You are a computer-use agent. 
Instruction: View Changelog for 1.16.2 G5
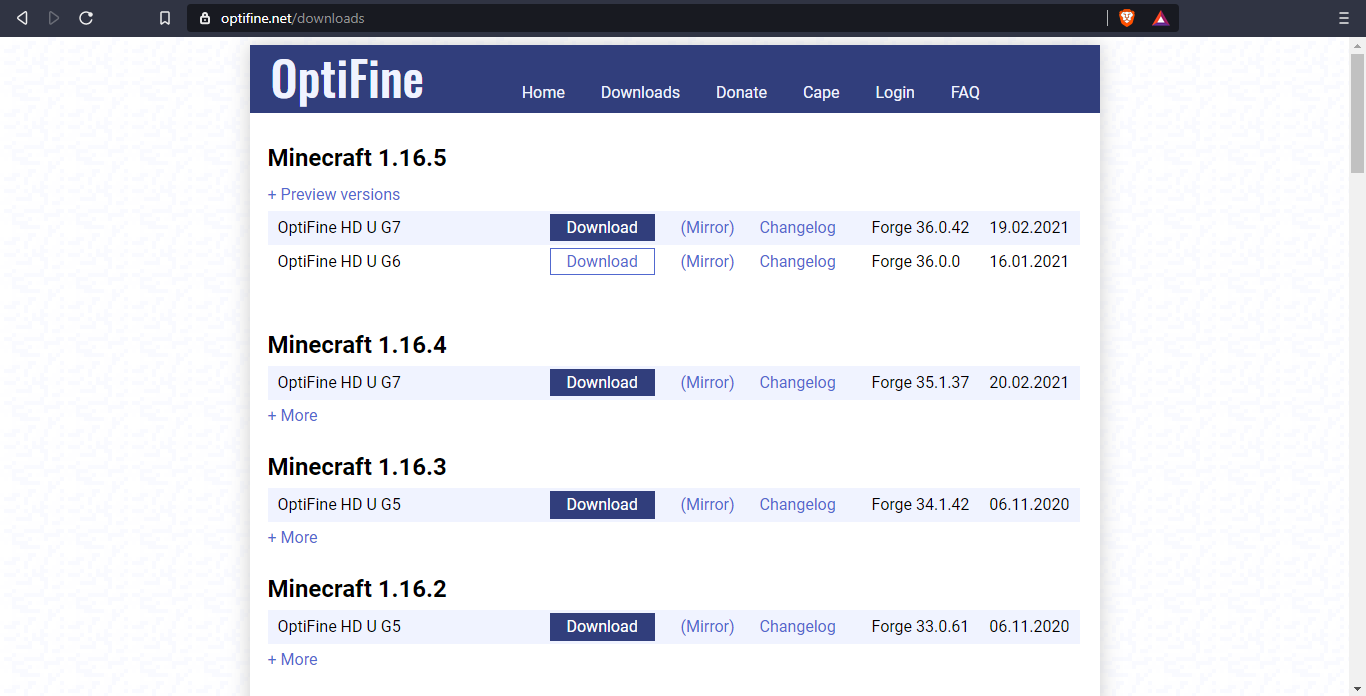pyautogui.click(x=797, y=626)
